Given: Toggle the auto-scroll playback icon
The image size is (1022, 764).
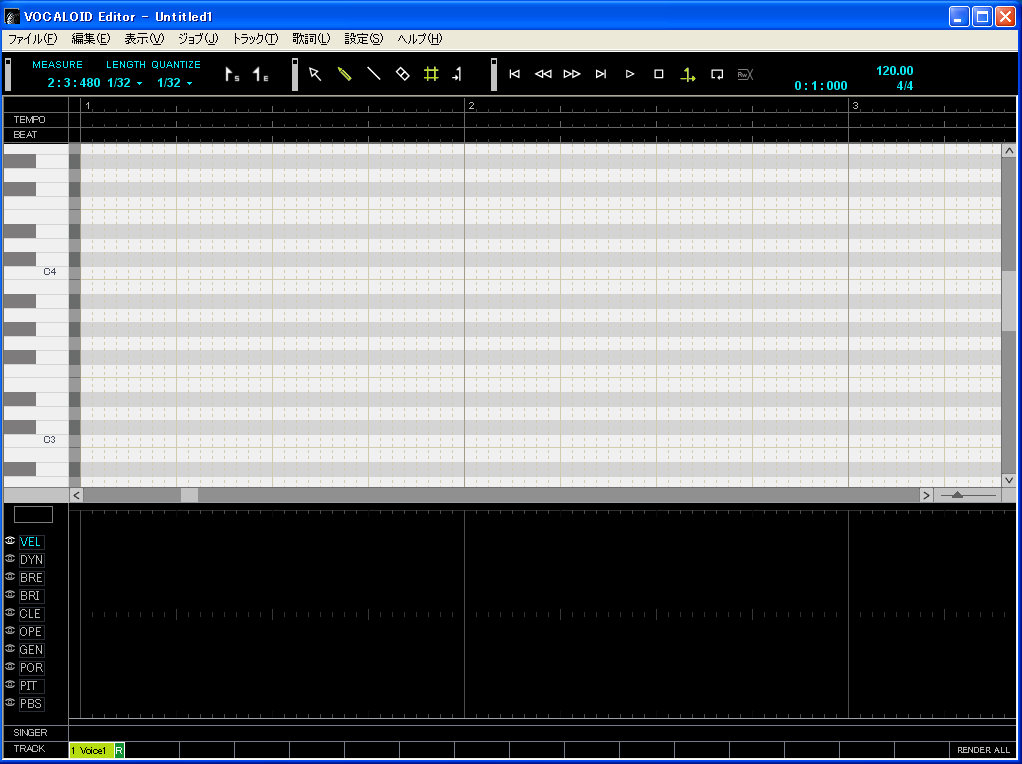Looking at the screenshot, I should click(688, 75).
